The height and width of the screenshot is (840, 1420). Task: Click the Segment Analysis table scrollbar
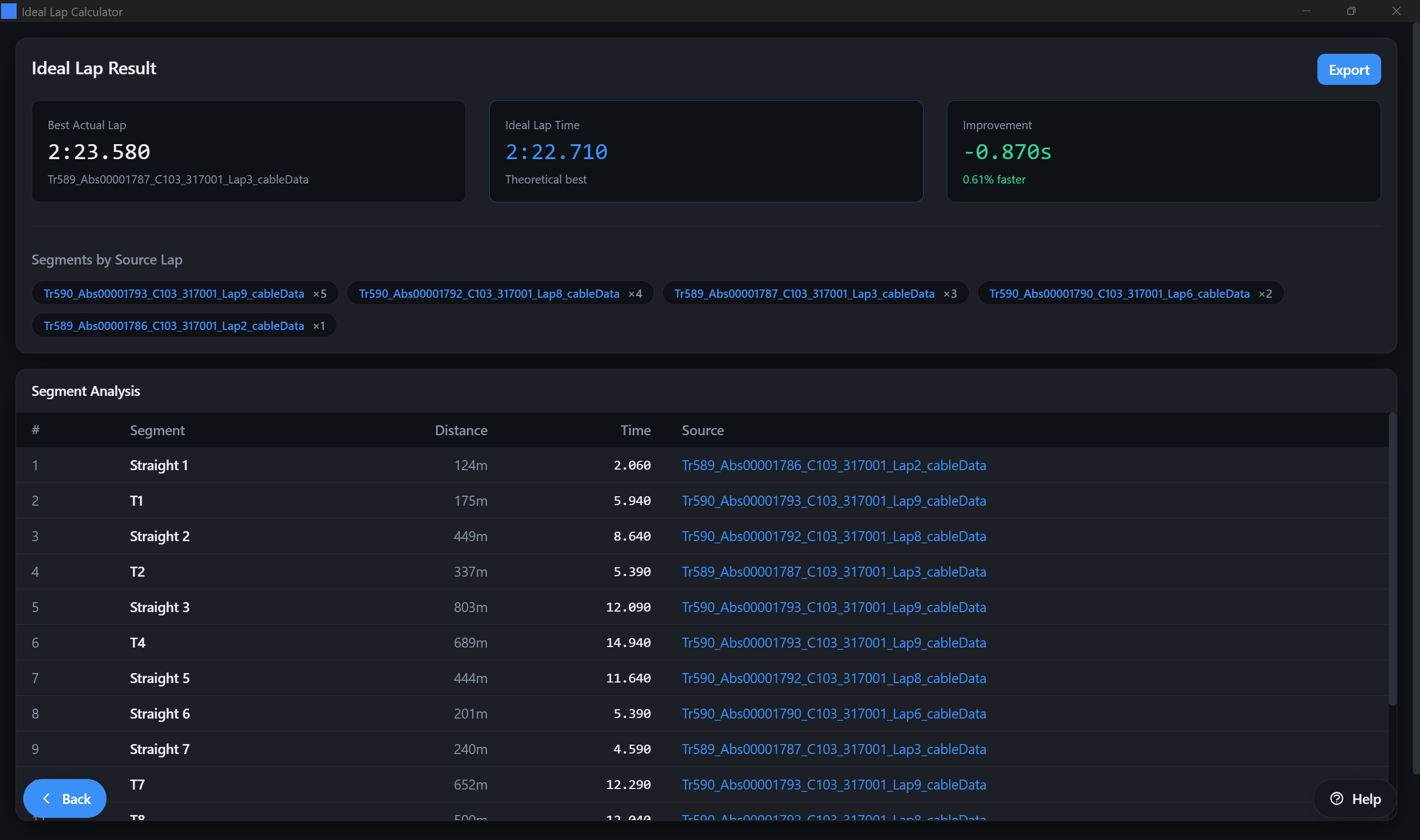pos(1392,561)
